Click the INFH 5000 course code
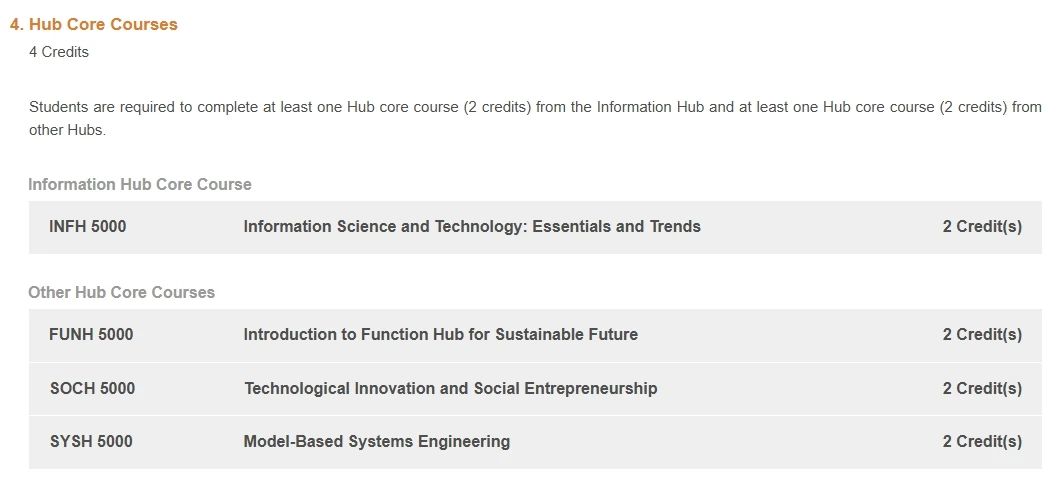The width and height of the screenshot is (1064, 484). [88, 227]
